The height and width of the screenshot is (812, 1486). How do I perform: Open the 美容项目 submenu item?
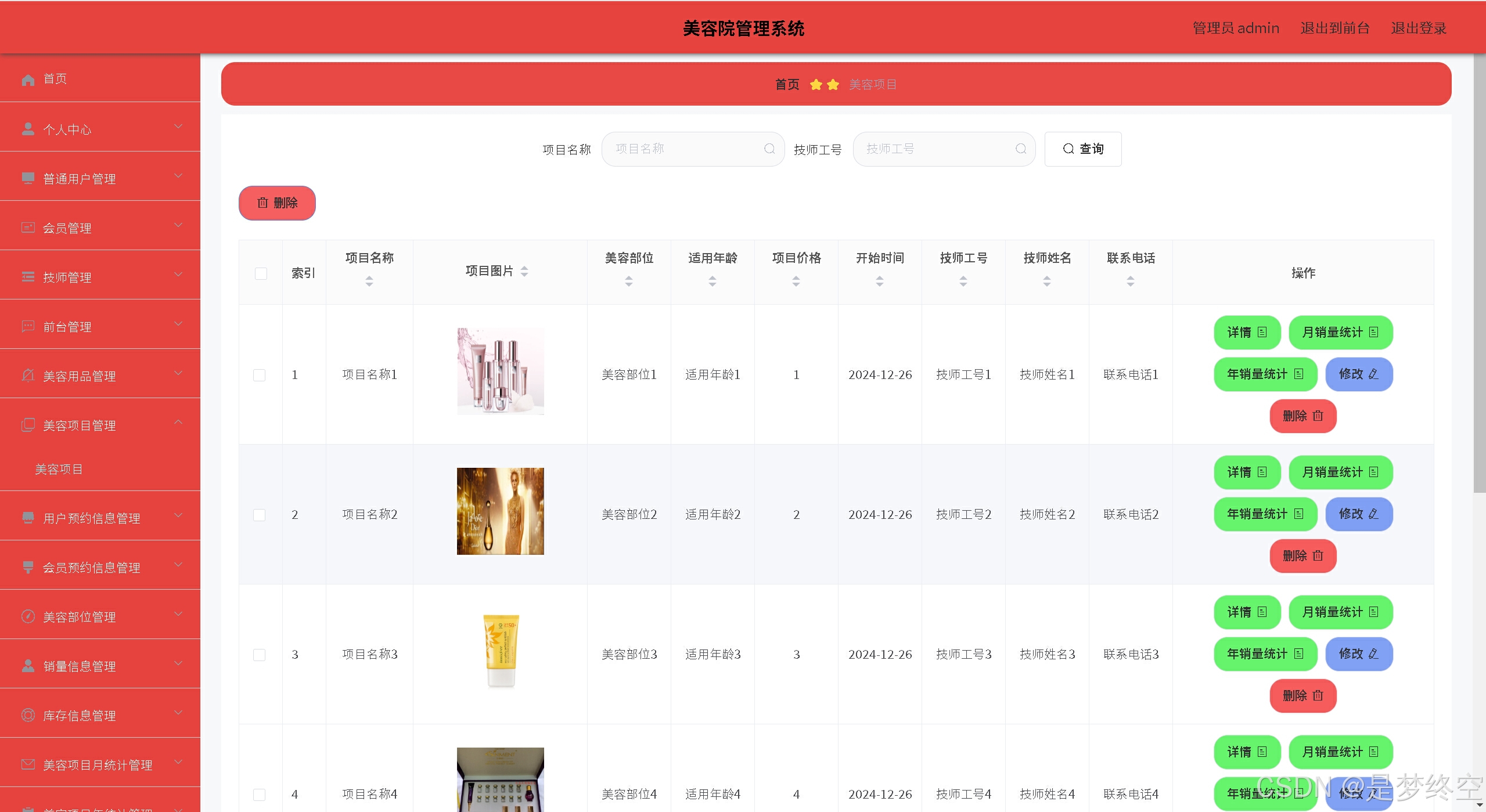[59, 469]
